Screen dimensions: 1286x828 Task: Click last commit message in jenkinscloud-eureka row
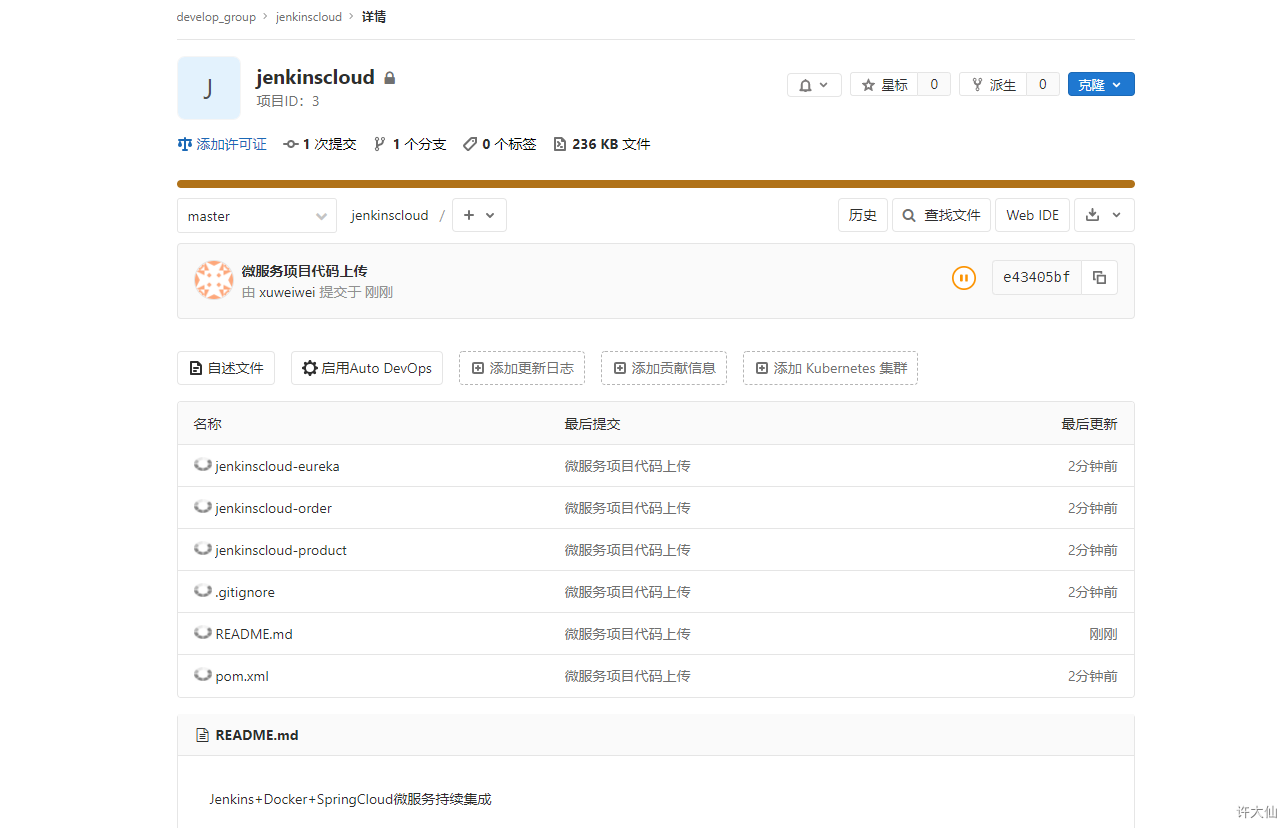627,466
